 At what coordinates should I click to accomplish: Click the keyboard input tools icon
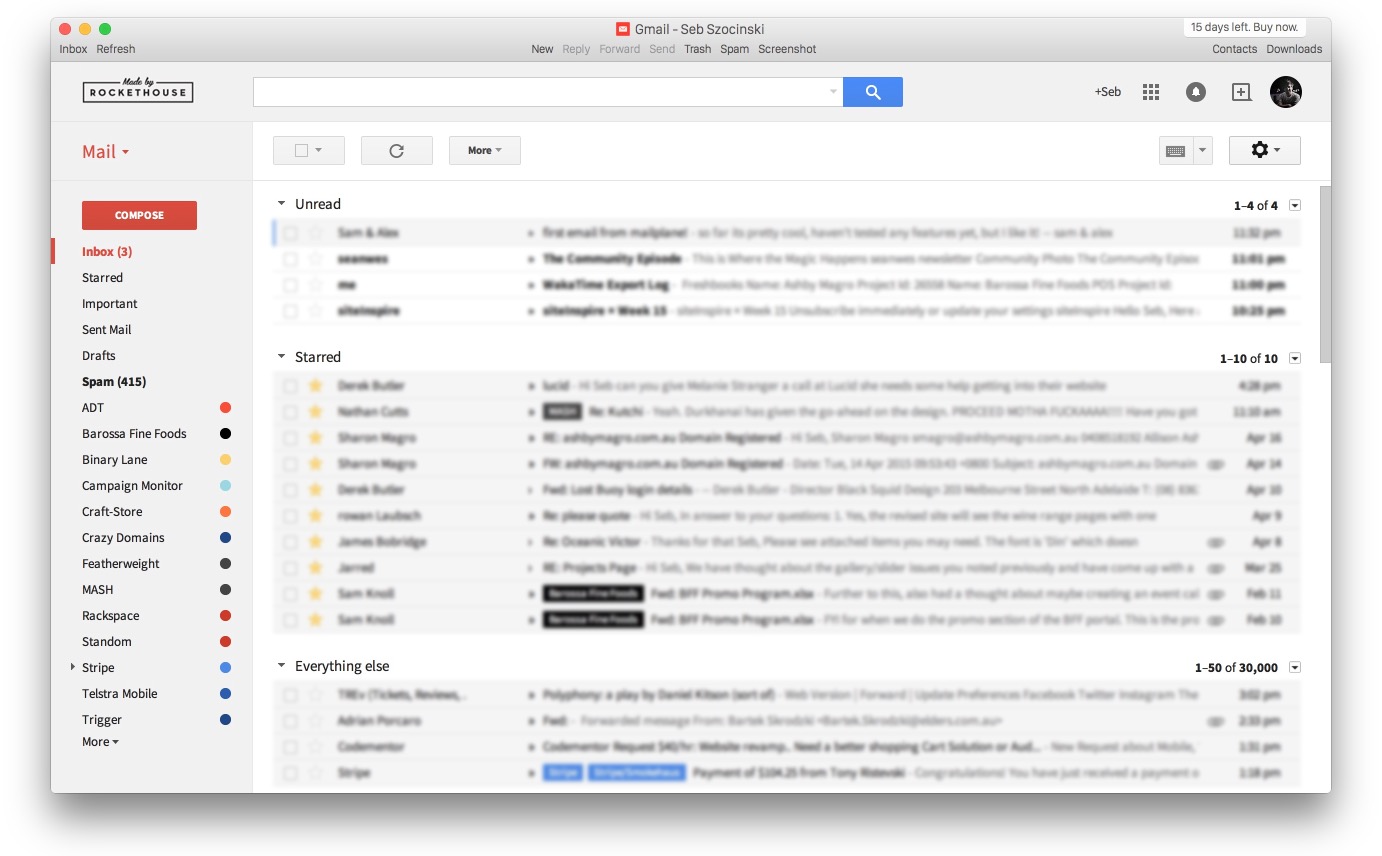point(1176,151)
